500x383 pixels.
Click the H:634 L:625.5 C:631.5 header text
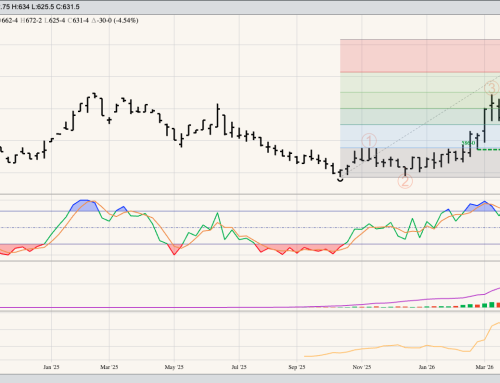46,7
